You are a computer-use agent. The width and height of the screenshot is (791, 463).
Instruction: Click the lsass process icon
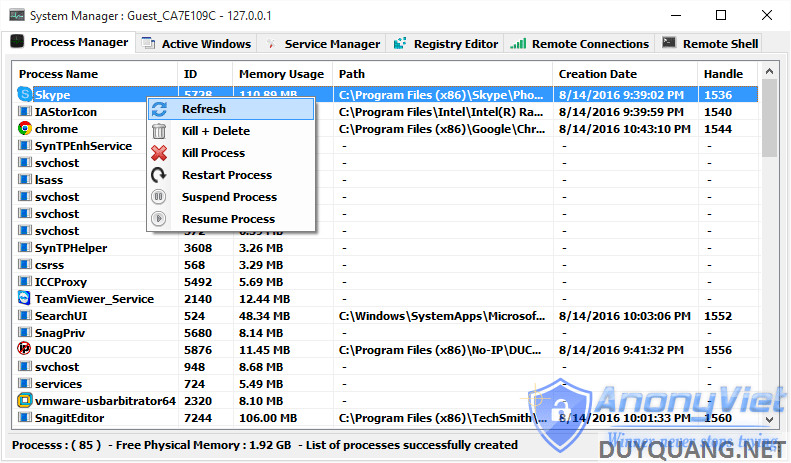(x=24, y=180)
